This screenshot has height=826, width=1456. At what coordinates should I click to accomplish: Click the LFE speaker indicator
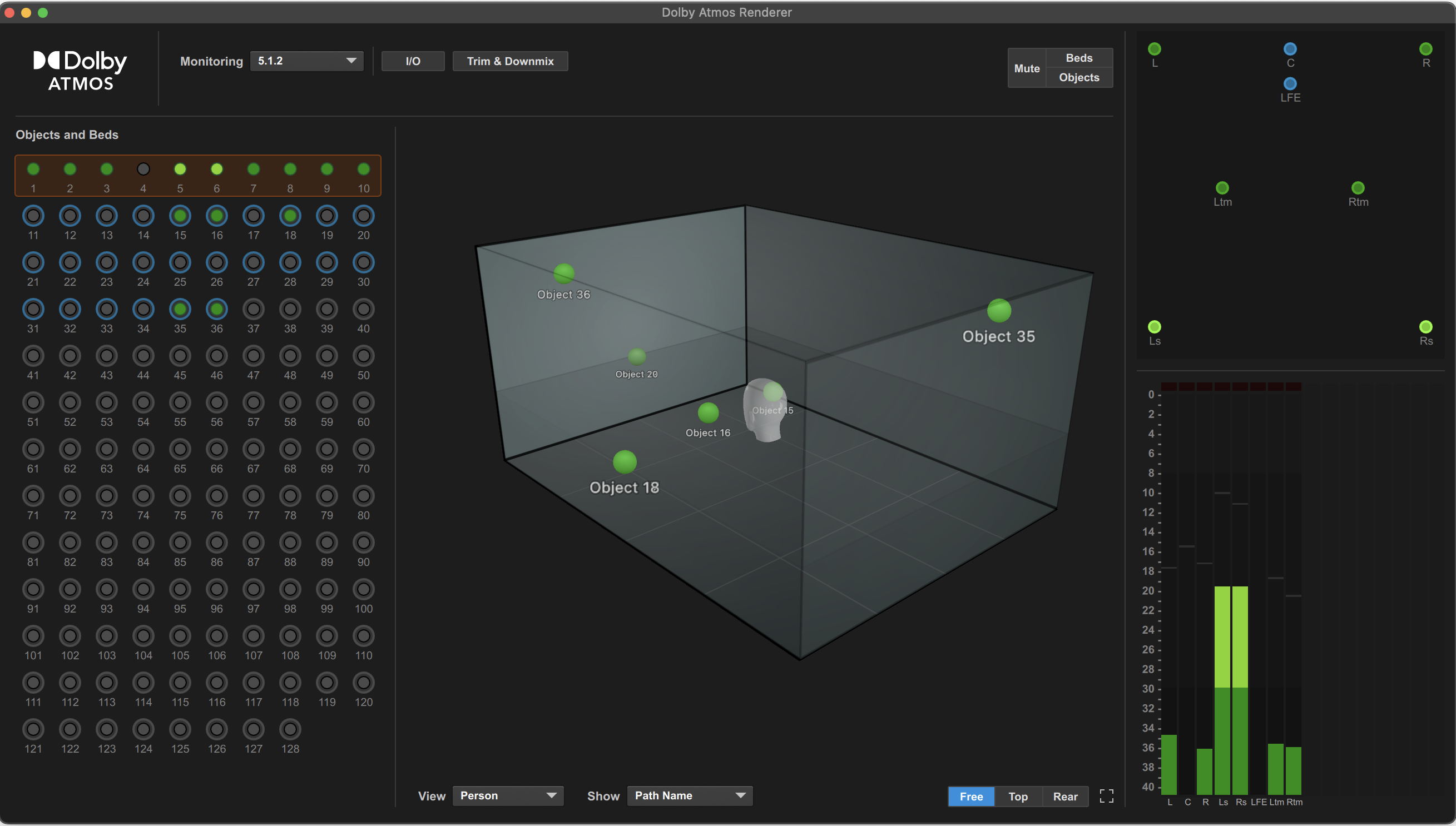[x=1290, y=84]
